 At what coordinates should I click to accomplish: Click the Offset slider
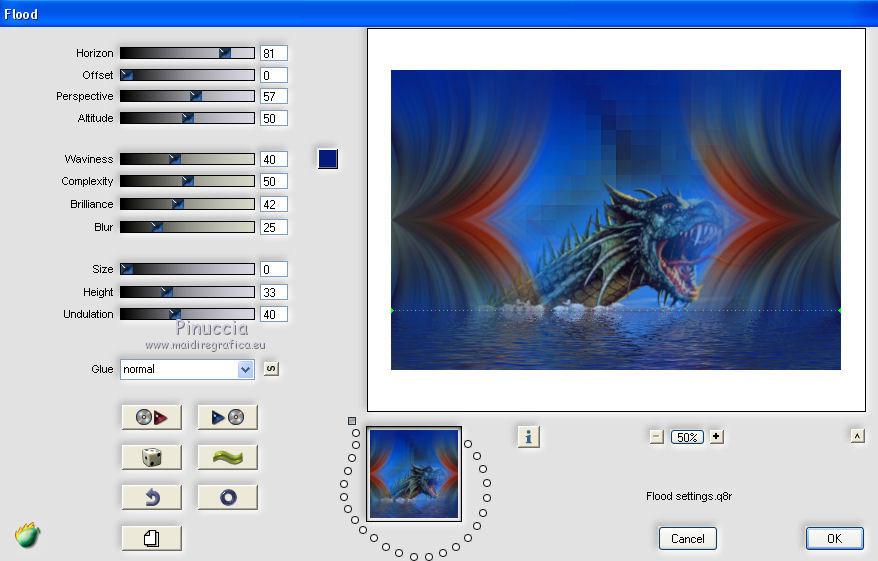click(187, 75)
